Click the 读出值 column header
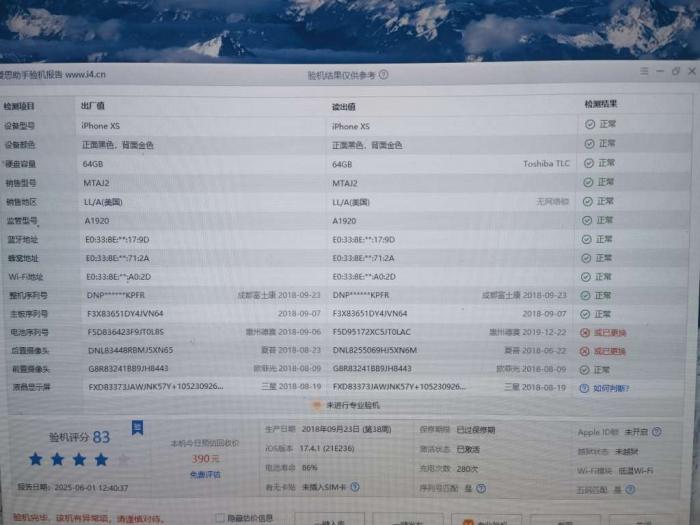 (x=343, y=107)
